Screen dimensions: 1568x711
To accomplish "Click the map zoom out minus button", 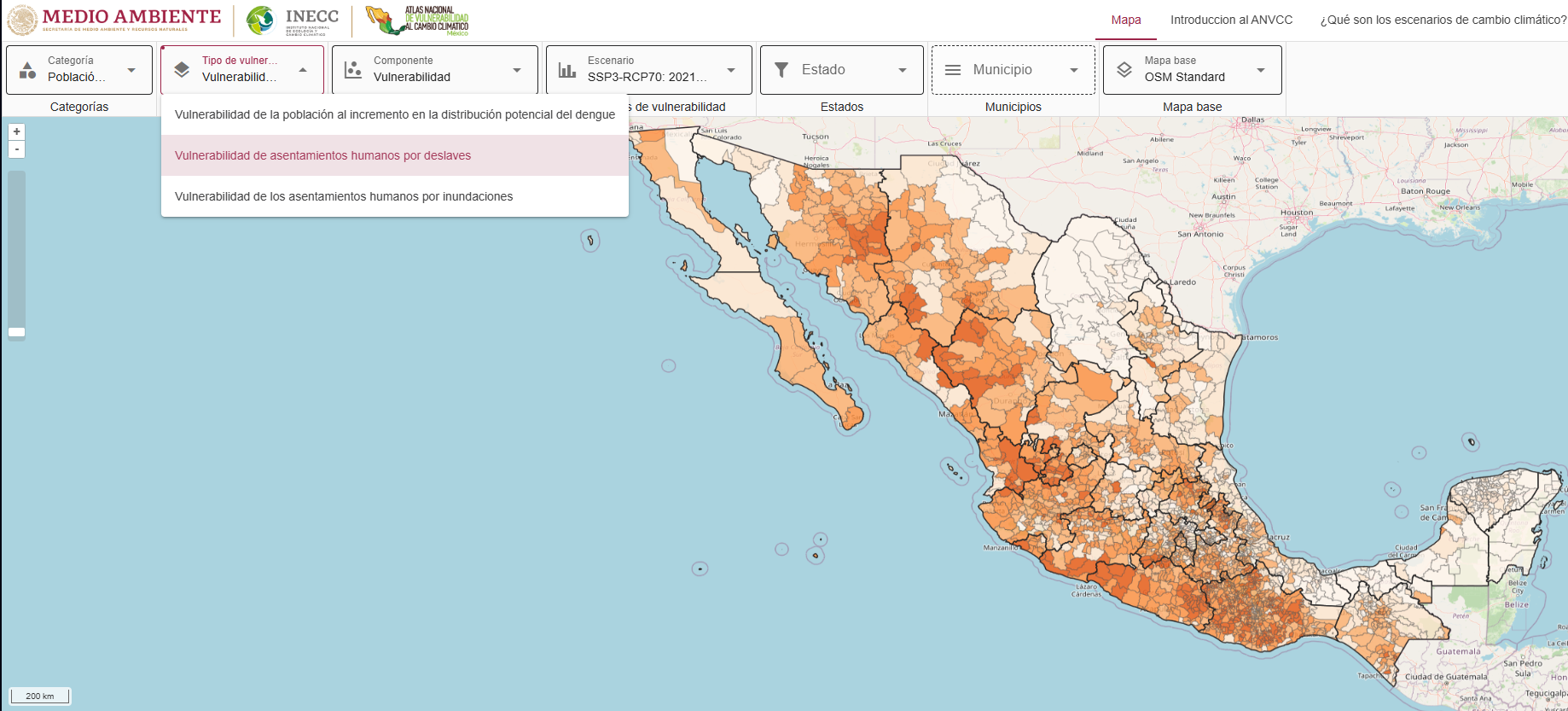I will pos(16,149).
